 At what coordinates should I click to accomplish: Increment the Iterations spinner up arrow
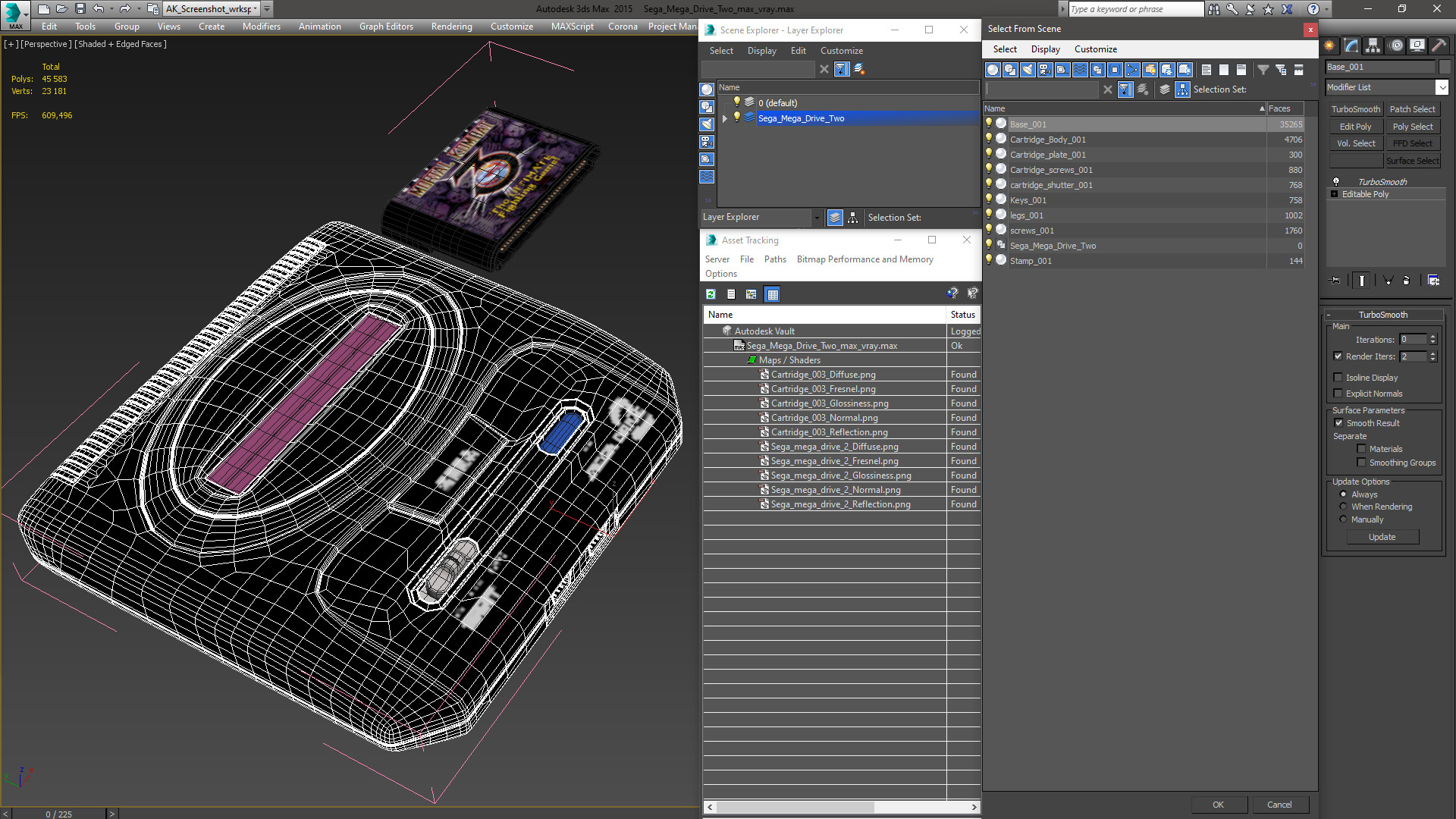coord(1432,337)
